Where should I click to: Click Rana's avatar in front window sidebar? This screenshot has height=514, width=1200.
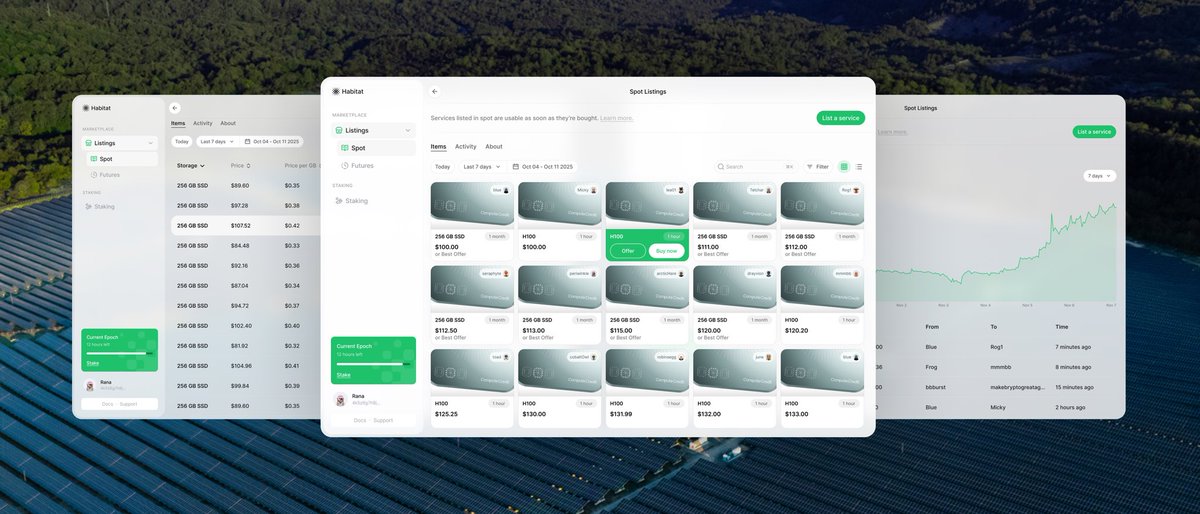click(x=341, y=399)
